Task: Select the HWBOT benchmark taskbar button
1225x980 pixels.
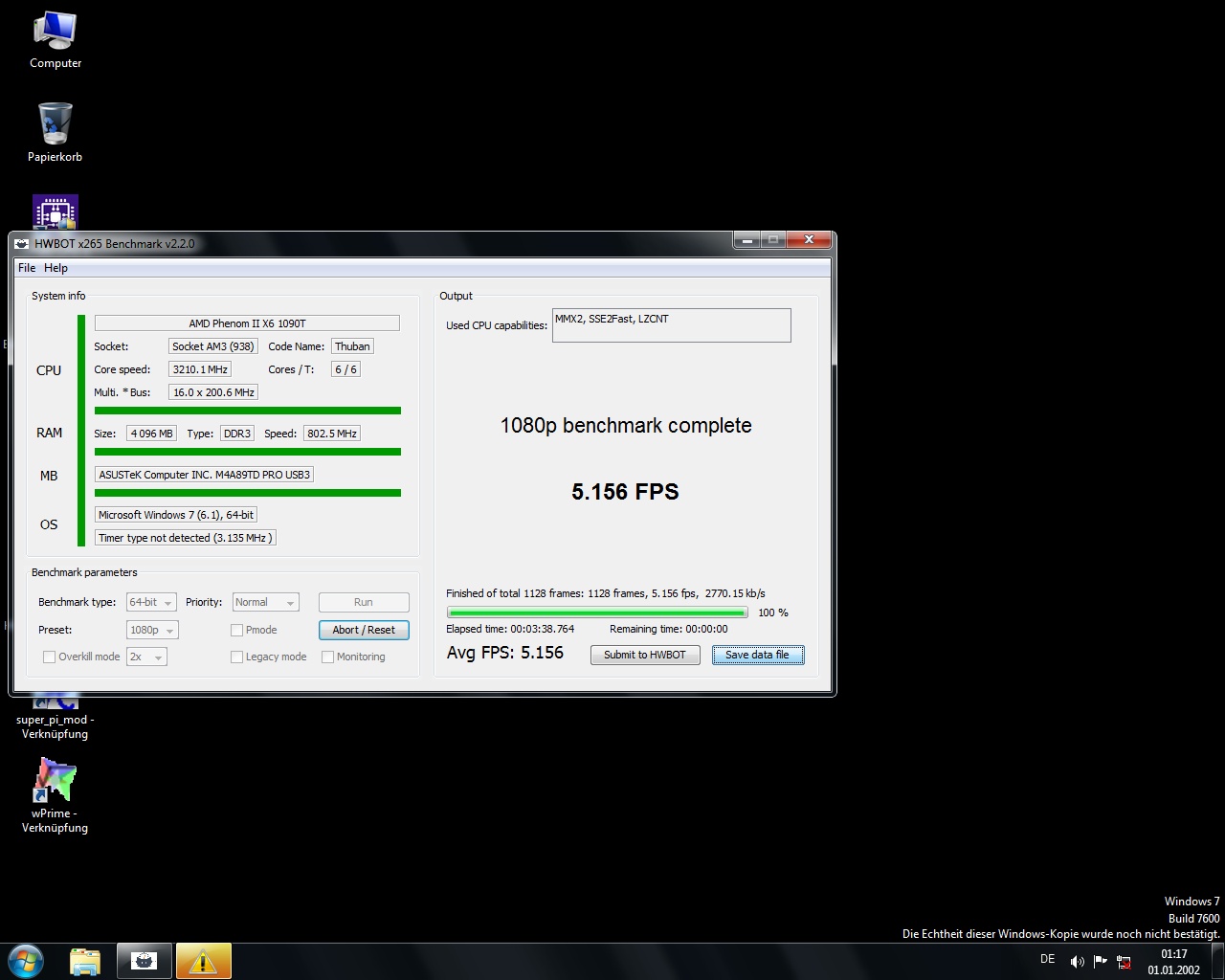Action: coord(144,961)
